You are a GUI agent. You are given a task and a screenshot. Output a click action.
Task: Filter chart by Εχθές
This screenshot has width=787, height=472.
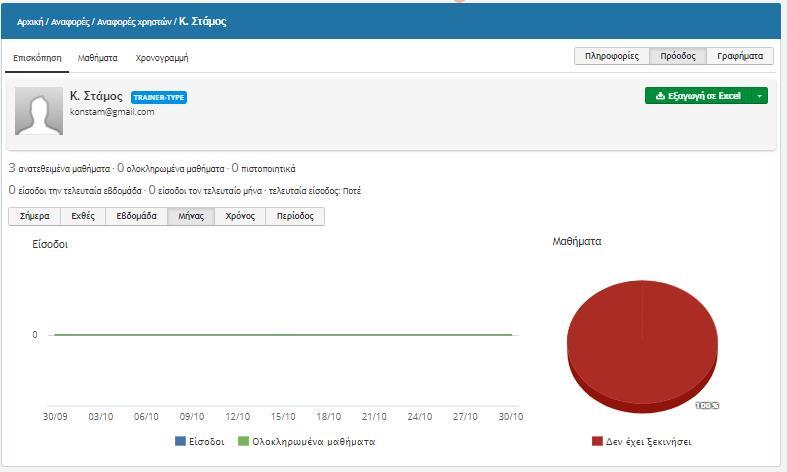83,216
